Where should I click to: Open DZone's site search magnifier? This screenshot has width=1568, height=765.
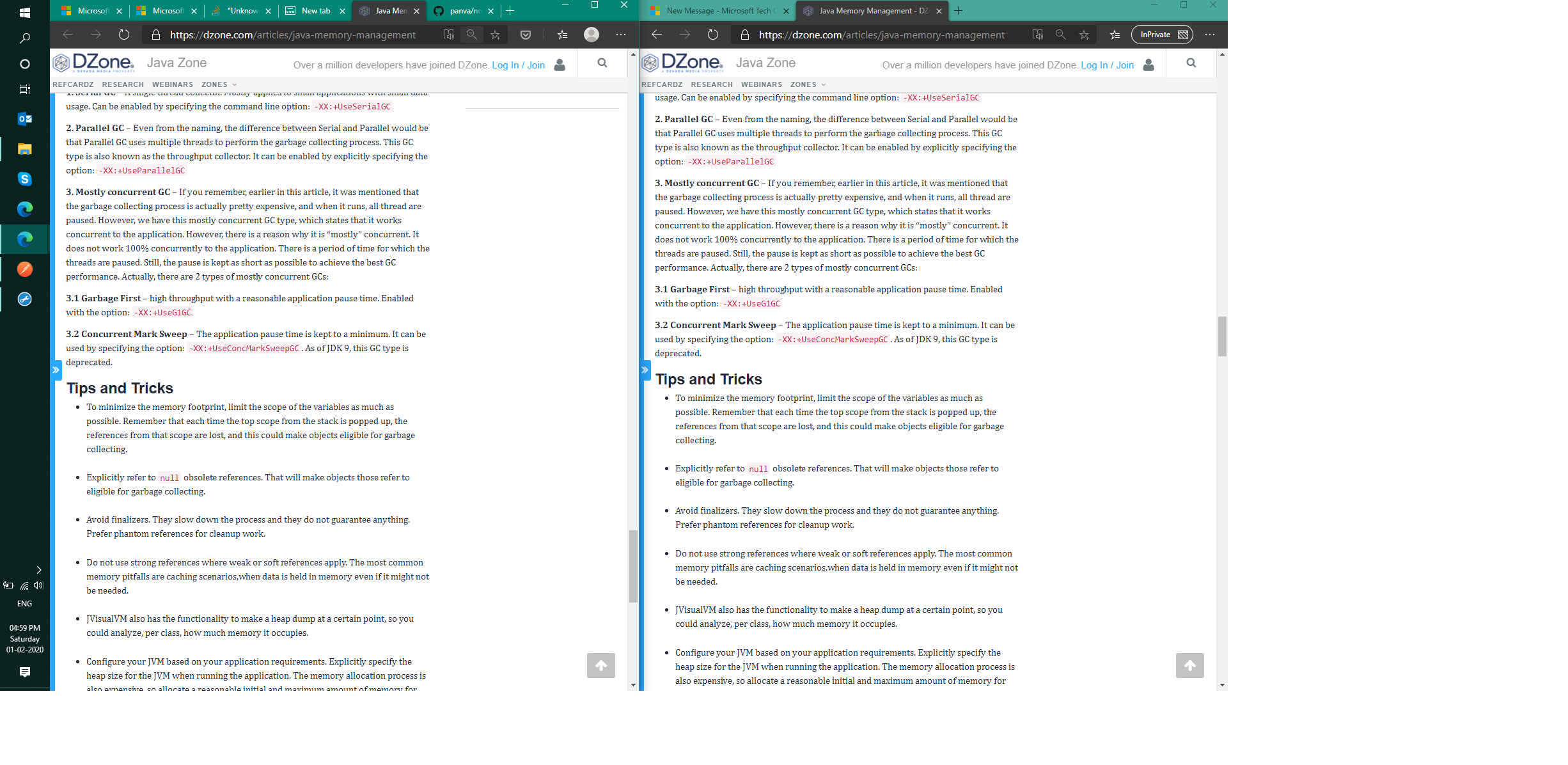602,63
